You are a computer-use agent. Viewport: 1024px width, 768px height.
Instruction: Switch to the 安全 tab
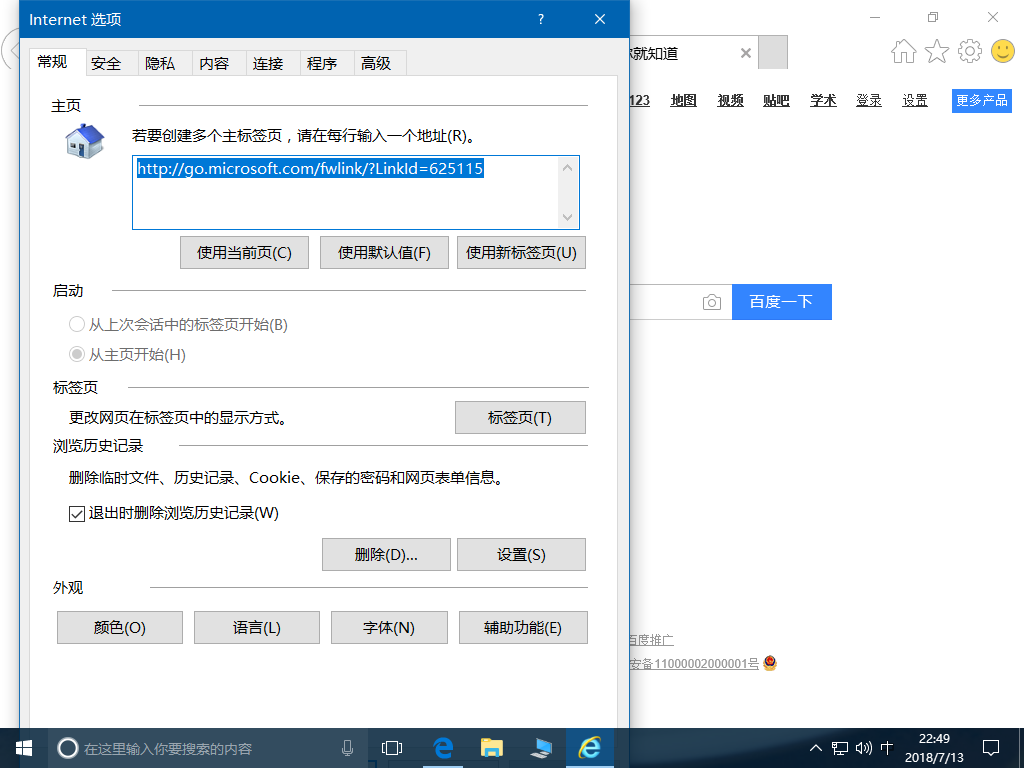106,63
